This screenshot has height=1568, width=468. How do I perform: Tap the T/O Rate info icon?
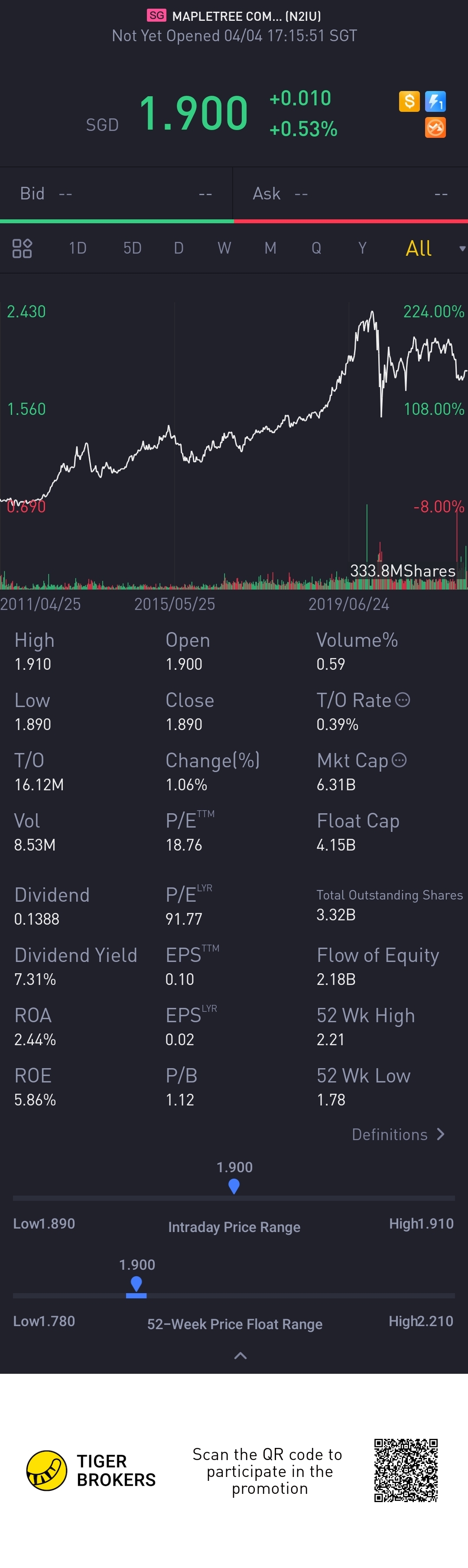[x=402, y=700]
